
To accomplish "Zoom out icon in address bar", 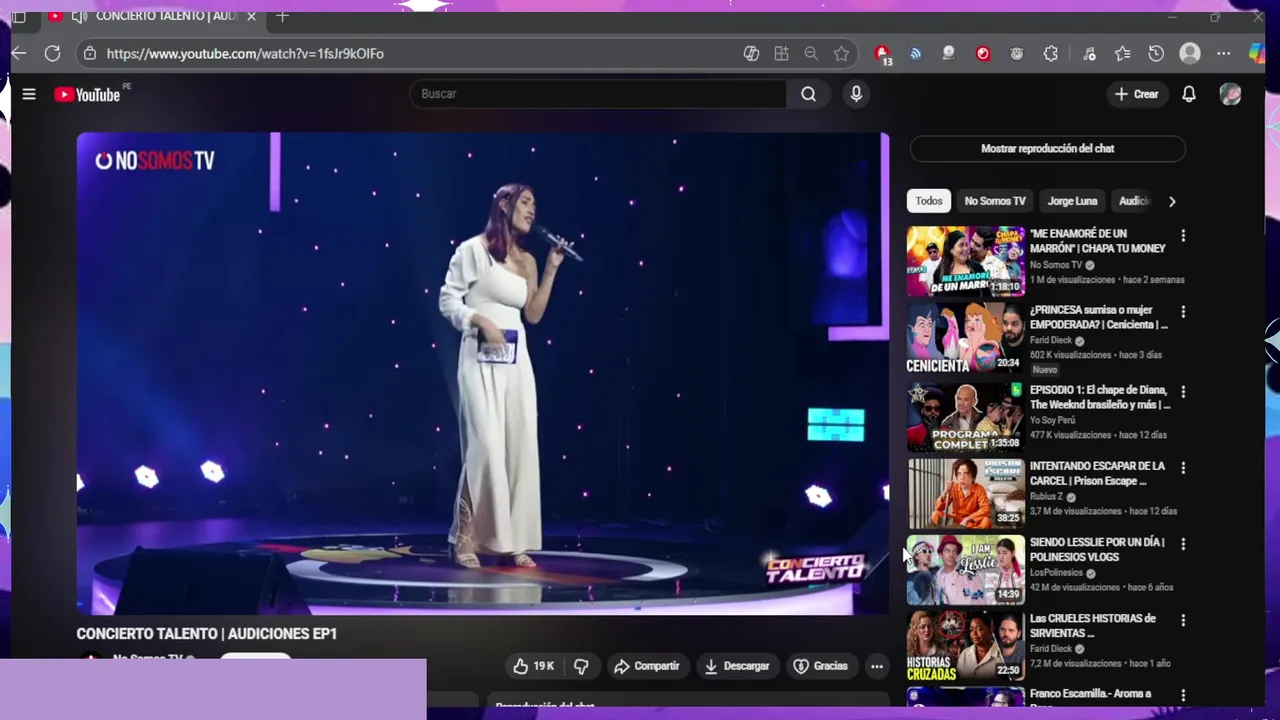I will click(811, 54).
